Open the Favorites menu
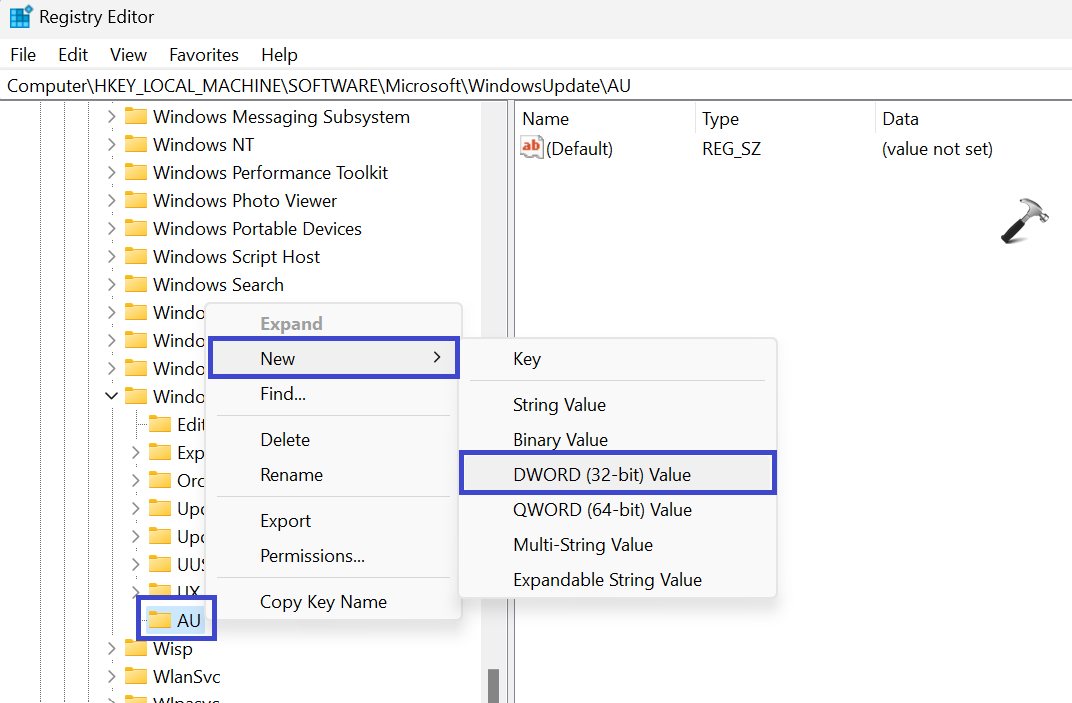Screen dimensions: 1072x703 click(x=203, y=55)
